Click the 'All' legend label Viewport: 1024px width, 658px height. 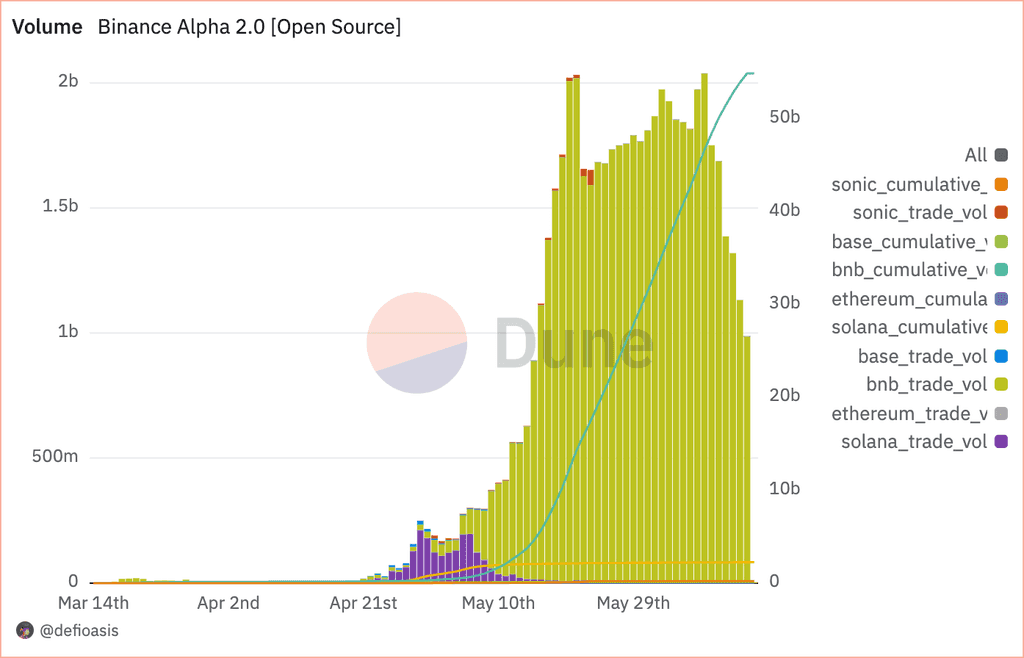(976, 155)
